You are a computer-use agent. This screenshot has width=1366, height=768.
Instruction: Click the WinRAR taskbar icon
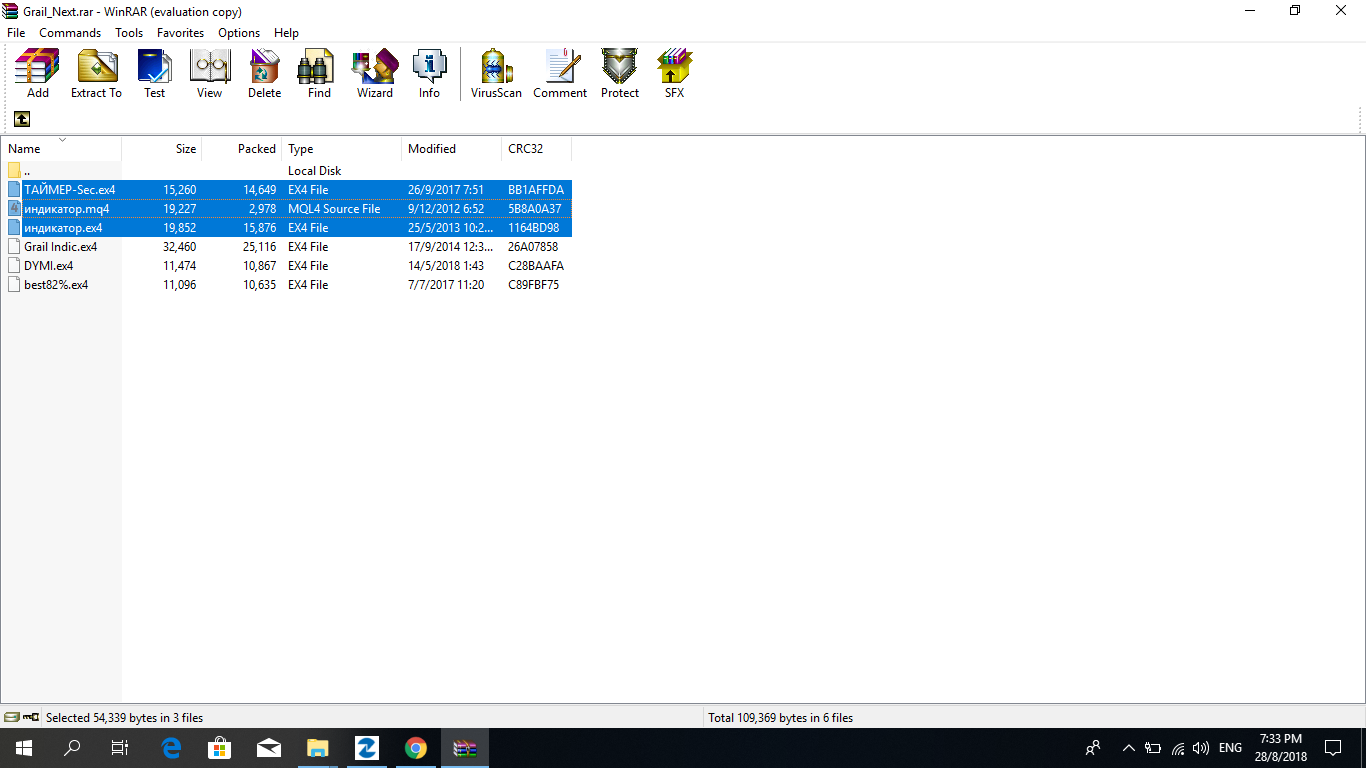pos(465,748)
